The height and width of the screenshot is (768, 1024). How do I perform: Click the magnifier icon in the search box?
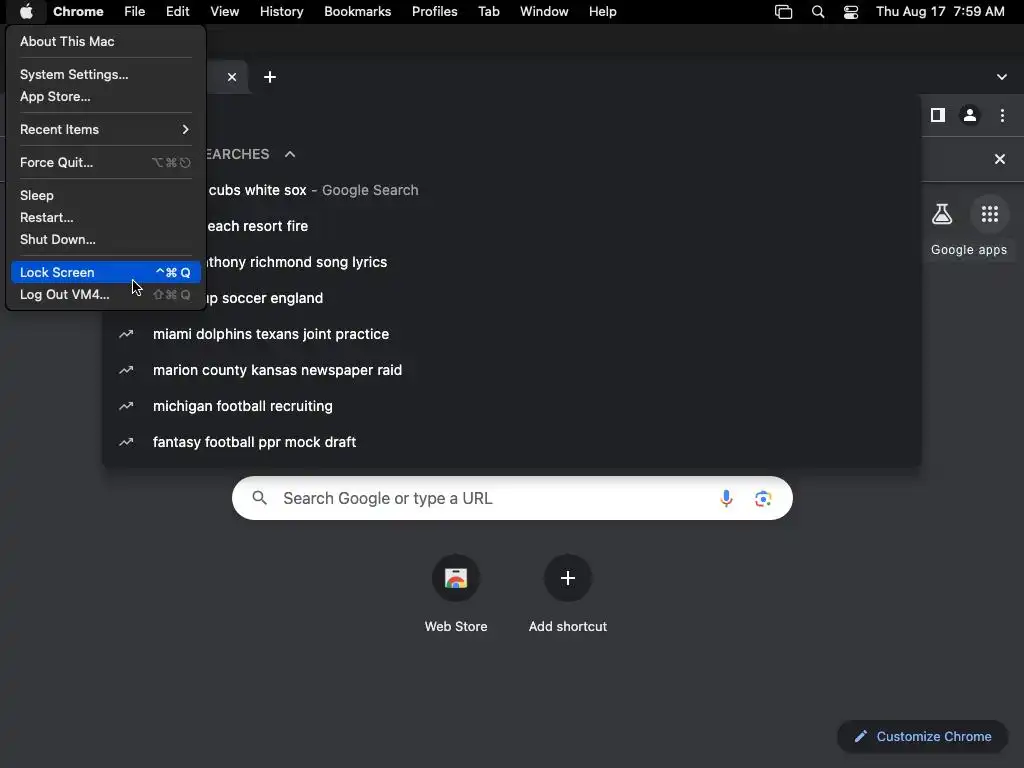tap(259, 498)
